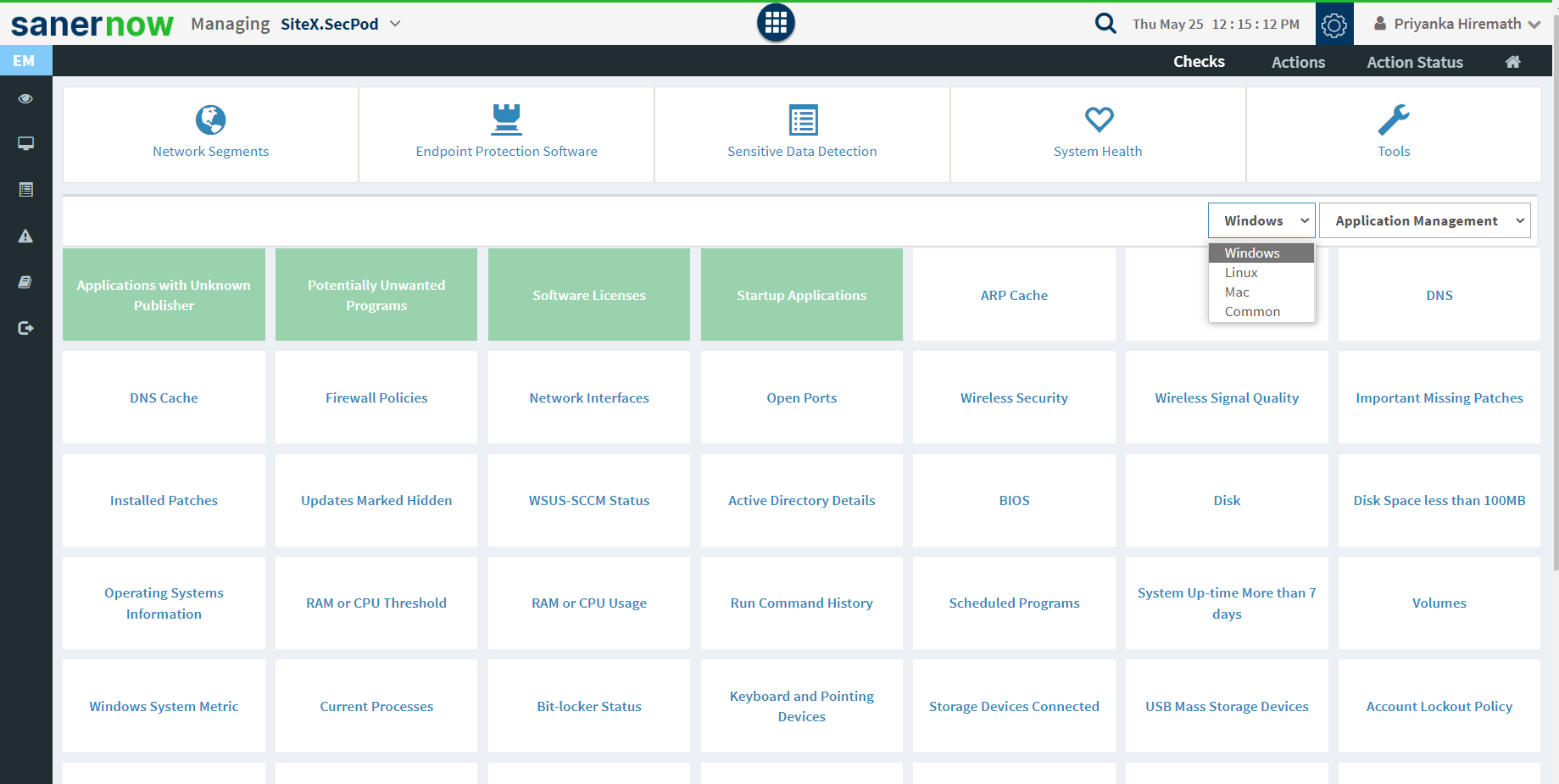1559x784 pixels.
Task: Toggle the Startup Applications check tile
Action: pos(801,295)
